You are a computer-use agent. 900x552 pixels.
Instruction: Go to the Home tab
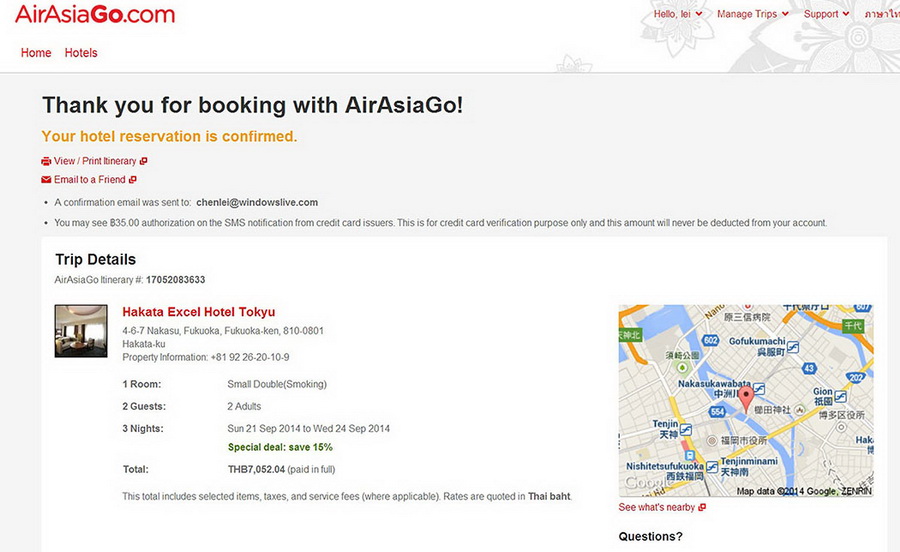tap(36, 53)
